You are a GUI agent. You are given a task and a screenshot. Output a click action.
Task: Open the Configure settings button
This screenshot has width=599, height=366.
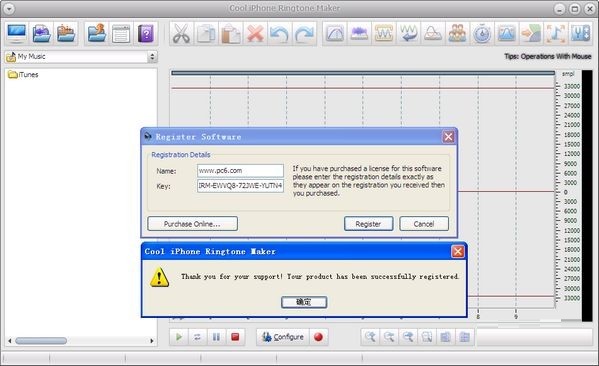pyautogui.click(x=283, y=337)
